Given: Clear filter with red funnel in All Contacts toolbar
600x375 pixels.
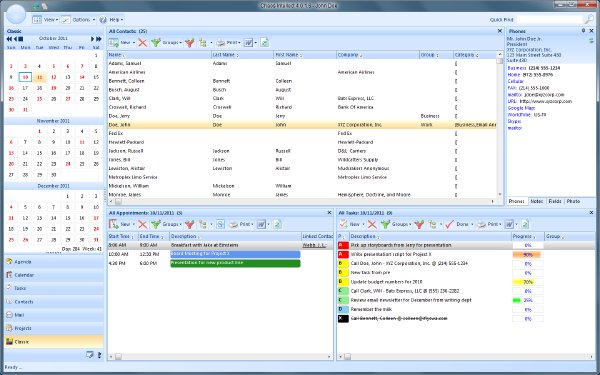Looking at the screenshot, I should [x=190, y=42].
